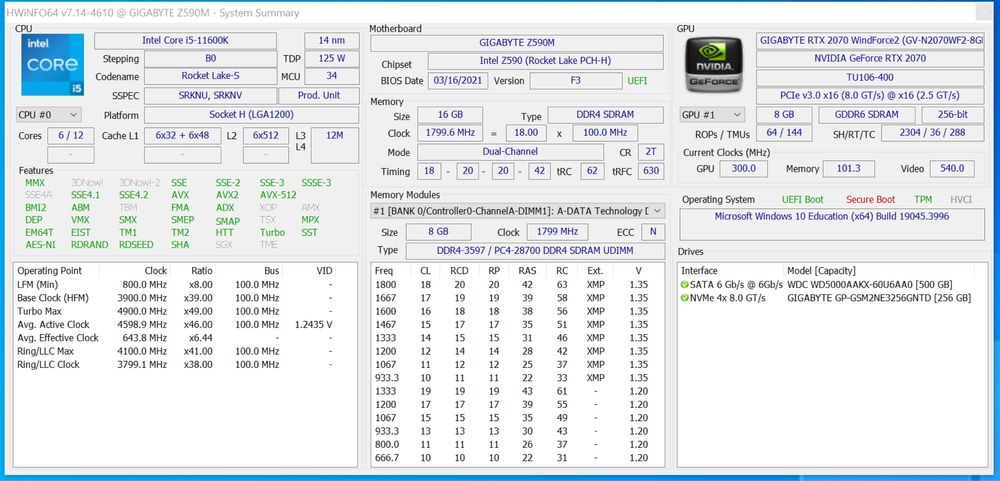Click the Freq column header in timings table
This screenshot has height=481, width=1000.
(384, 270)
